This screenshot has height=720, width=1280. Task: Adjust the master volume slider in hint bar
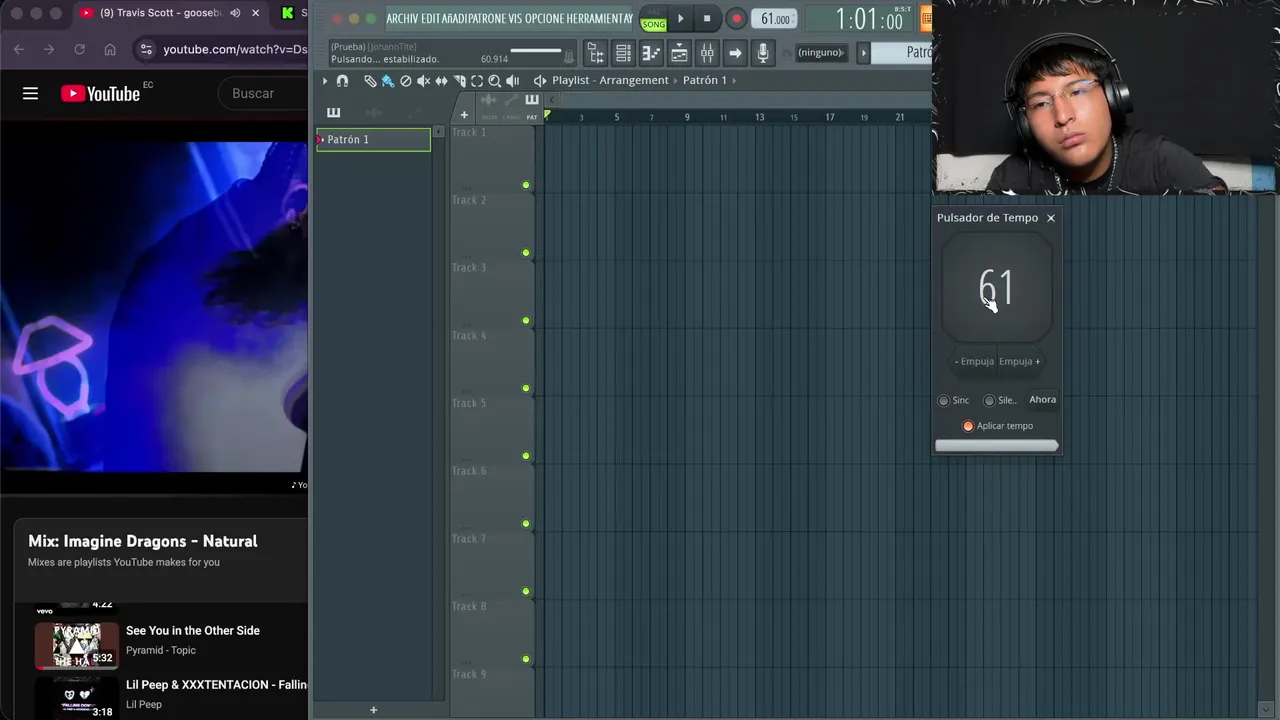click(536, 50)
